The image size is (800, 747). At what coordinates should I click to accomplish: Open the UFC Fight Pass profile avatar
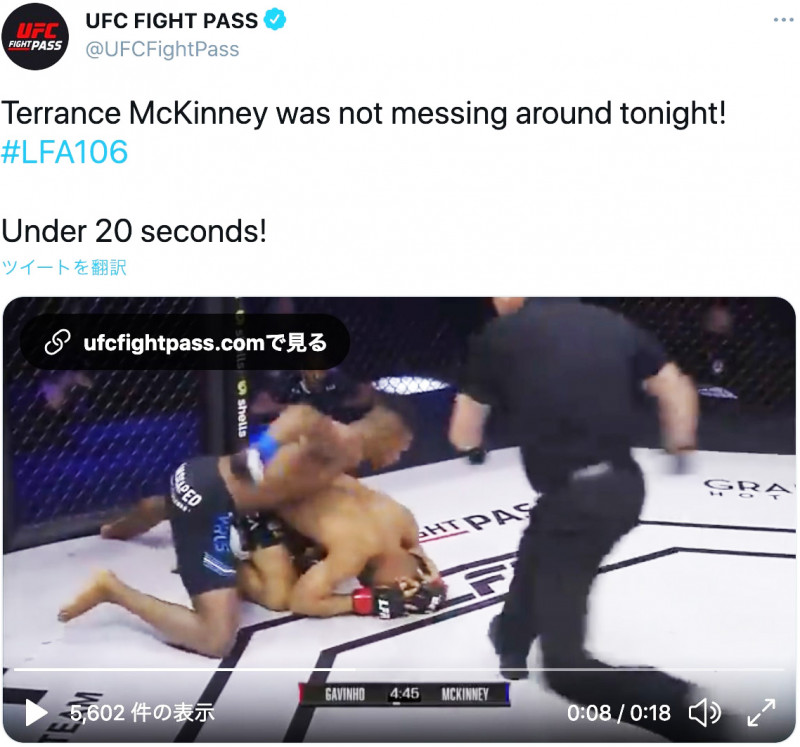point(35,37)
